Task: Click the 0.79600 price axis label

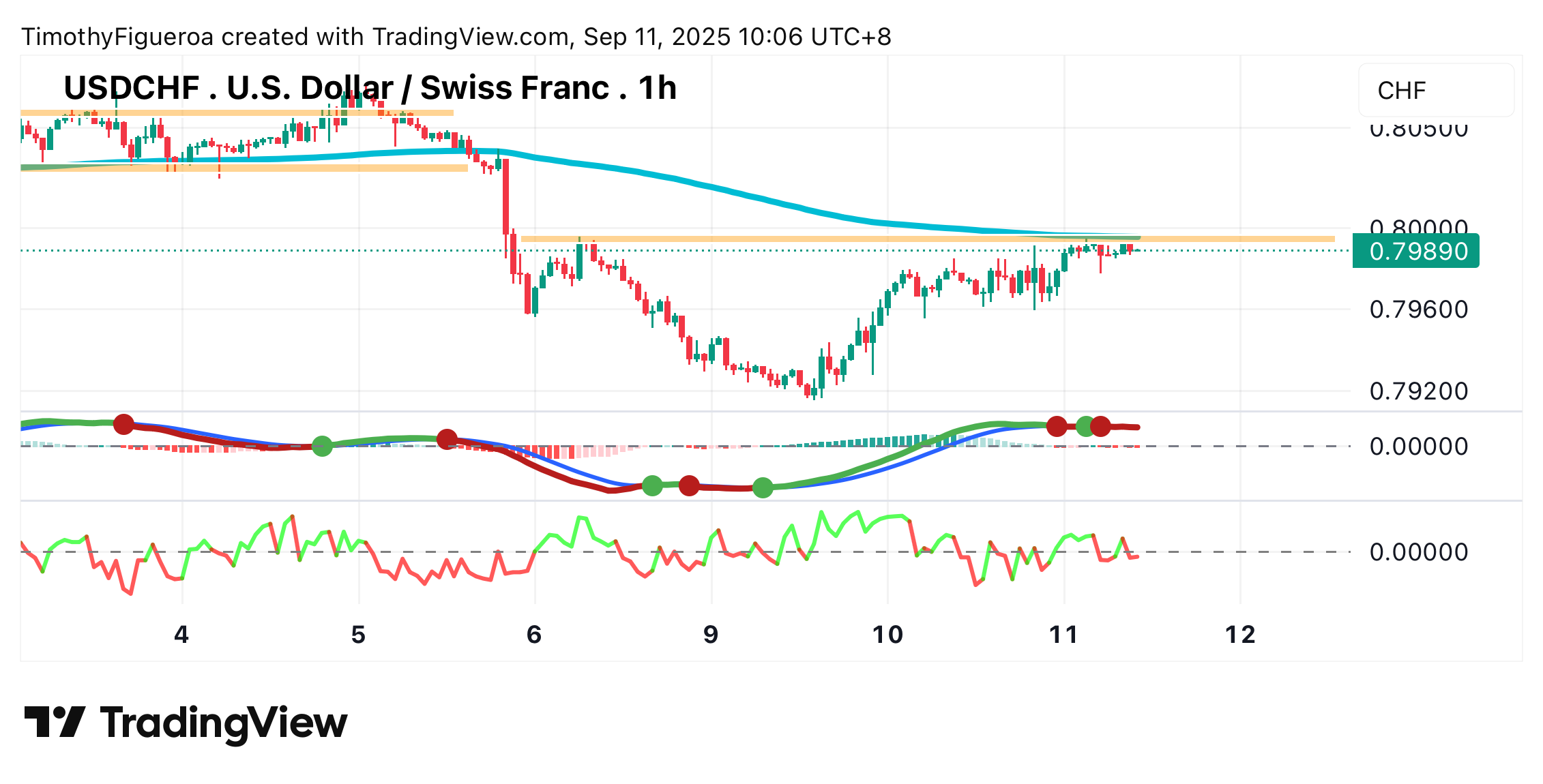Action: 1419,310
